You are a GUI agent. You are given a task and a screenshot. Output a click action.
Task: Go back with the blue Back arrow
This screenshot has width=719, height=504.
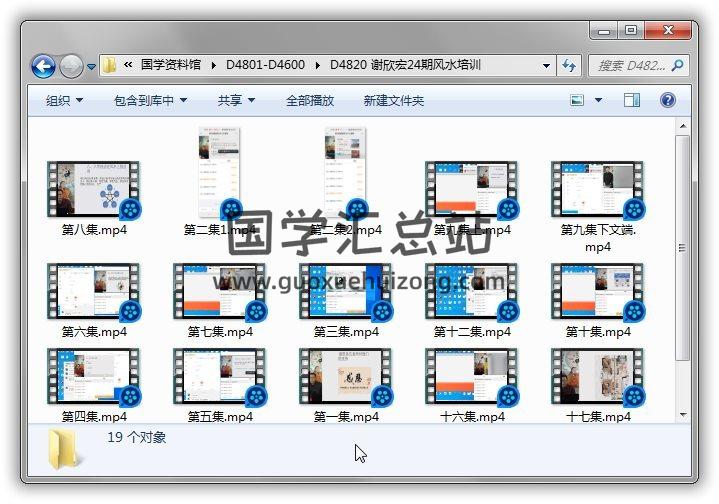[x=43, y=66]
